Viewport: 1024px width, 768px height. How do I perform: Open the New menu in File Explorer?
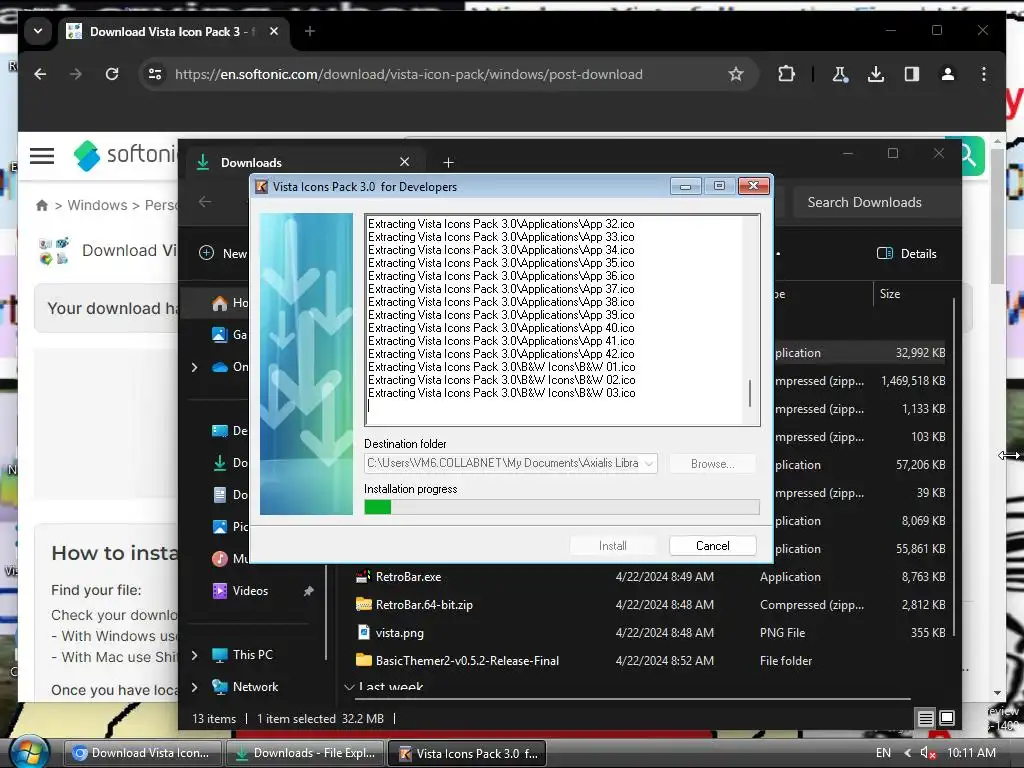click(x=223, y=253)
